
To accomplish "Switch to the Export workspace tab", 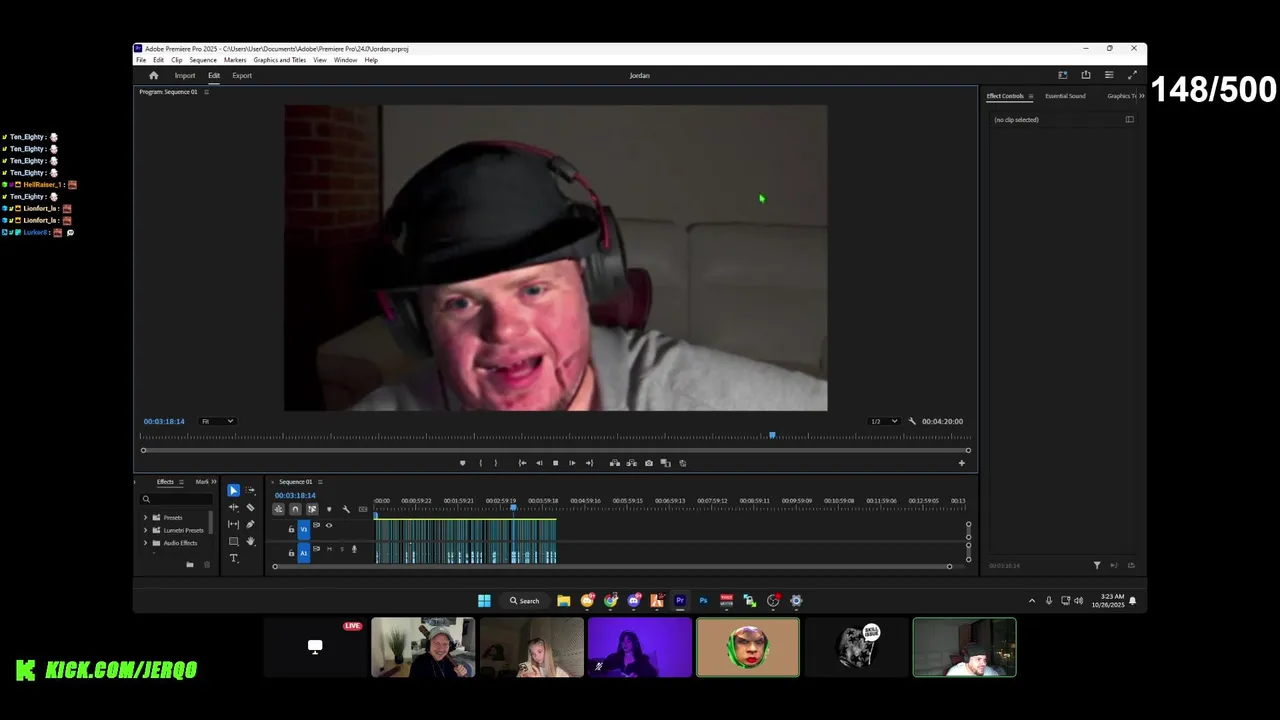I will 242,75.
